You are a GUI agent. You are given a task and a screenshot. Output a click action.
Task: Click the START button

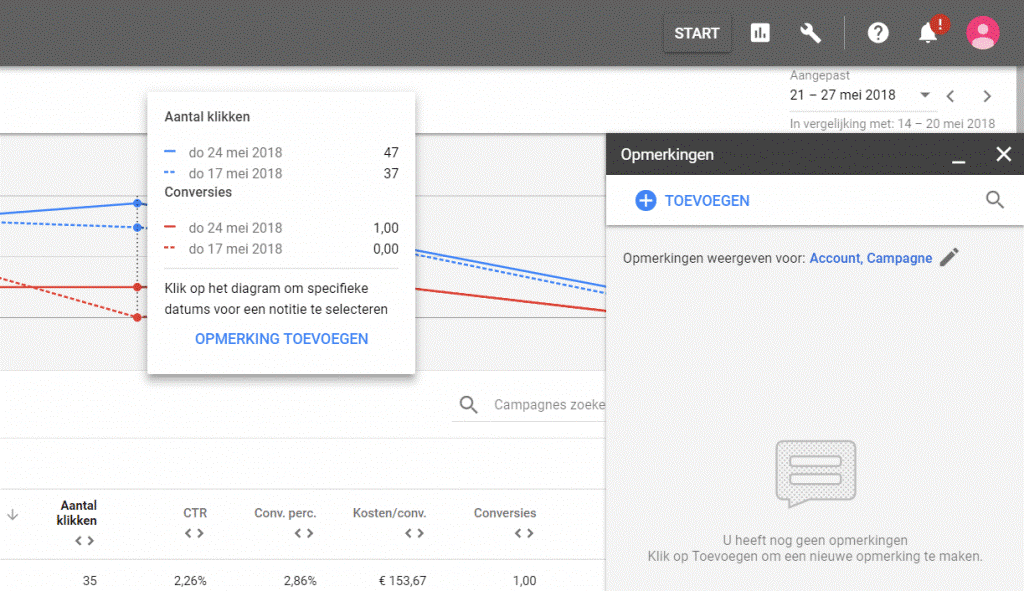pyautogui.click(x=696, y=33)
